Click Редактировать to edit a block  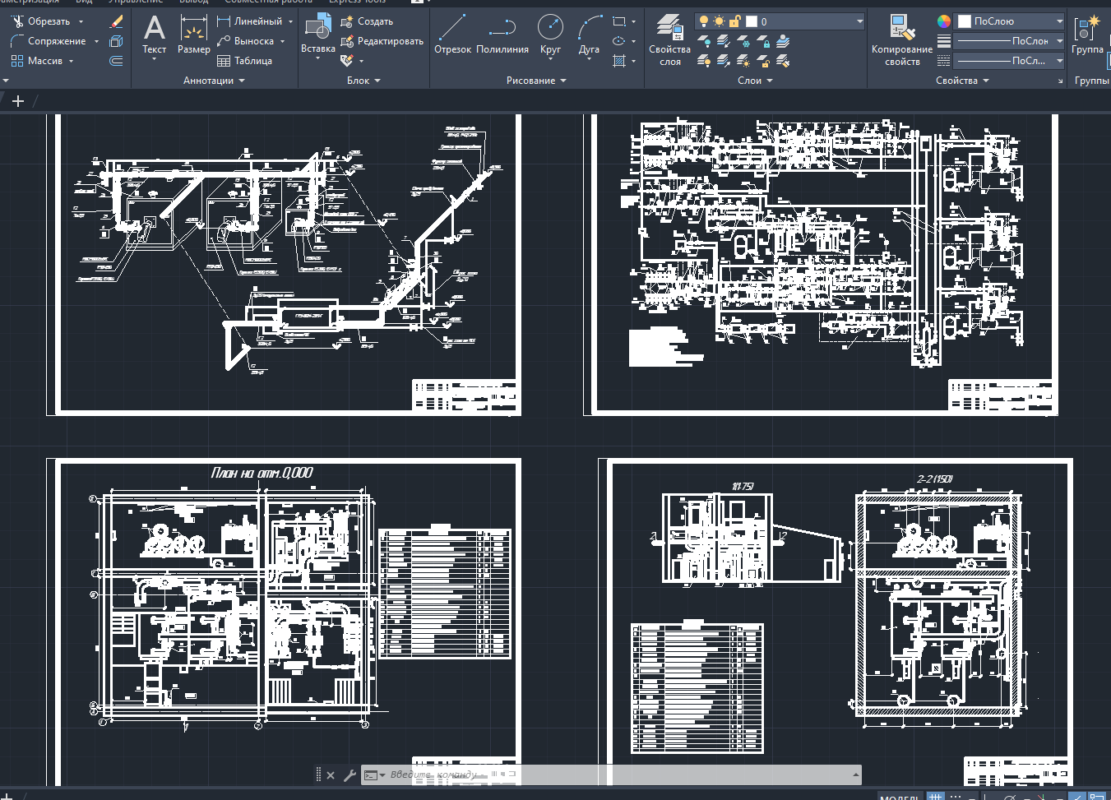[x=382, y=41]
